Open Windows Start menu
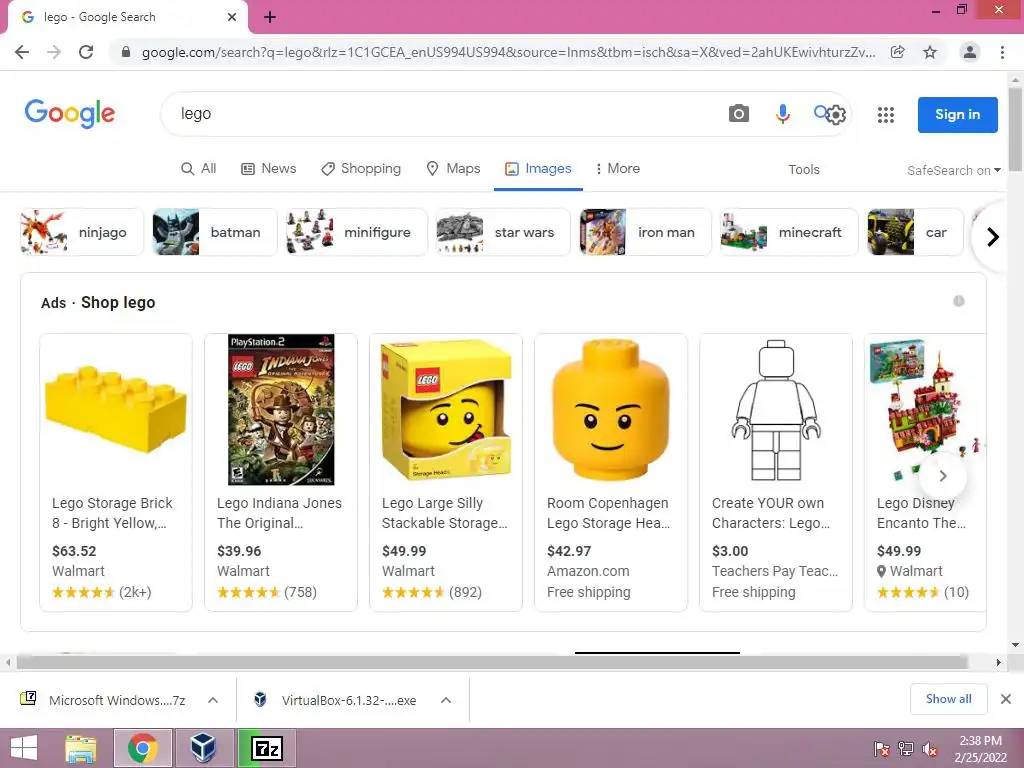 tap(24, 748)
